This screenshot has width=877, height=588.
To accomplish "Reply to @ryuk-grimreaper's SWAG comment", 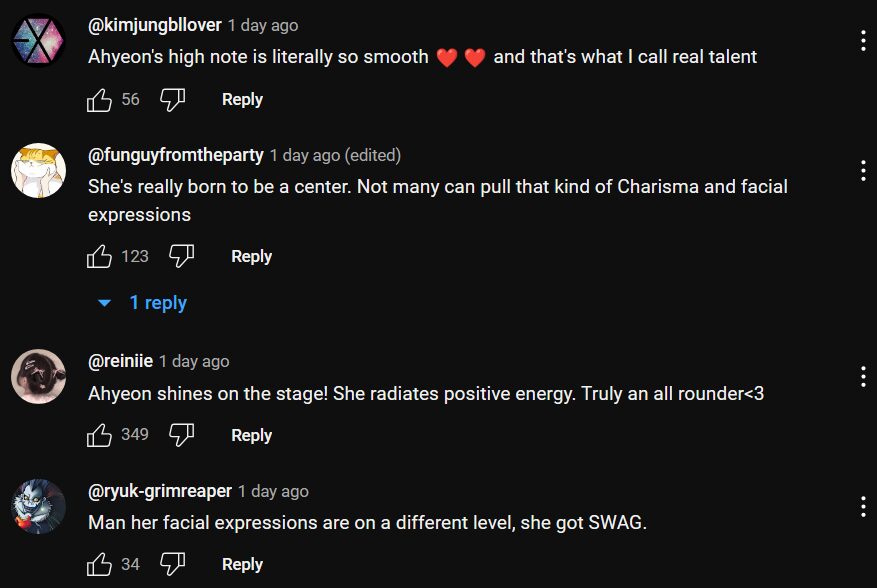I will pos(242,564).
